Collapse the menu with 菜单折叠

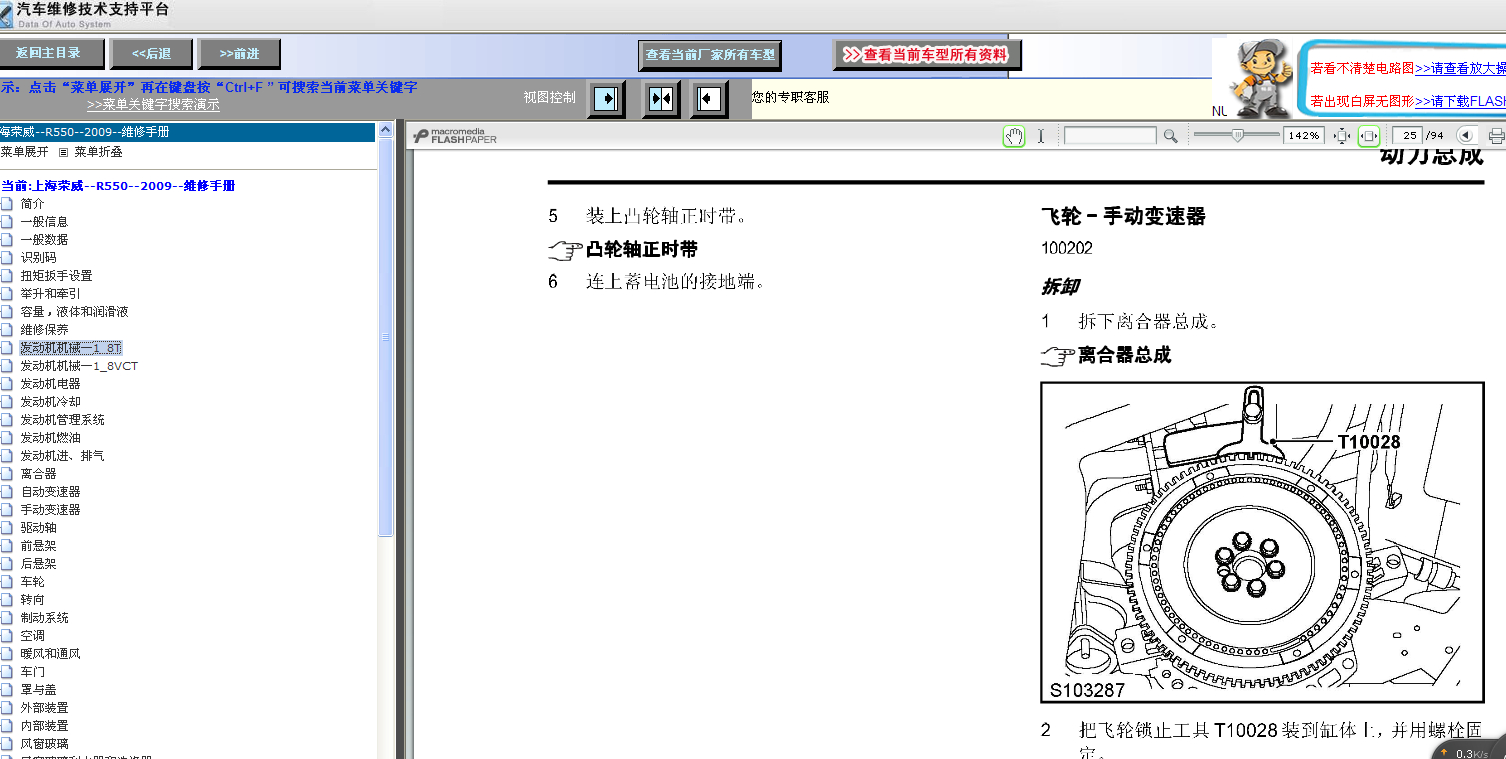[x=98, y=152]
